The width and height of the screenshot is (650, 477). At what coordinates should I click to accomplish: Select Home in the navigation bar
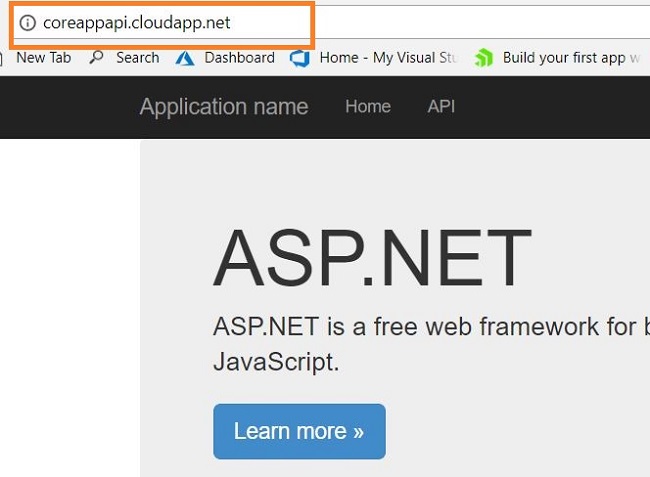368,107
